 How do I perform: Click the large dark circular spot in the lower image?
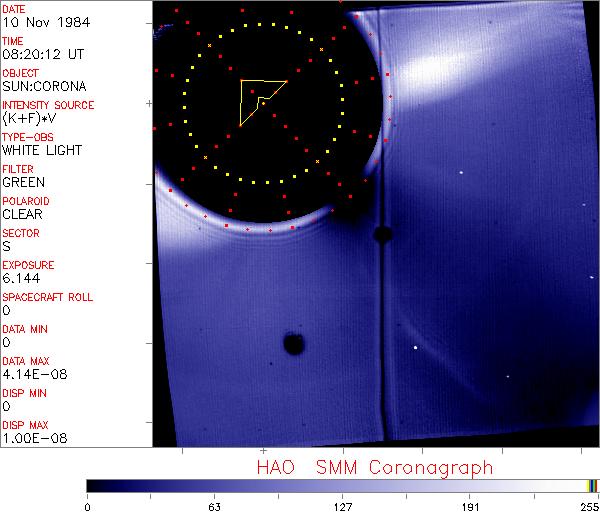[x=294, y=345]
